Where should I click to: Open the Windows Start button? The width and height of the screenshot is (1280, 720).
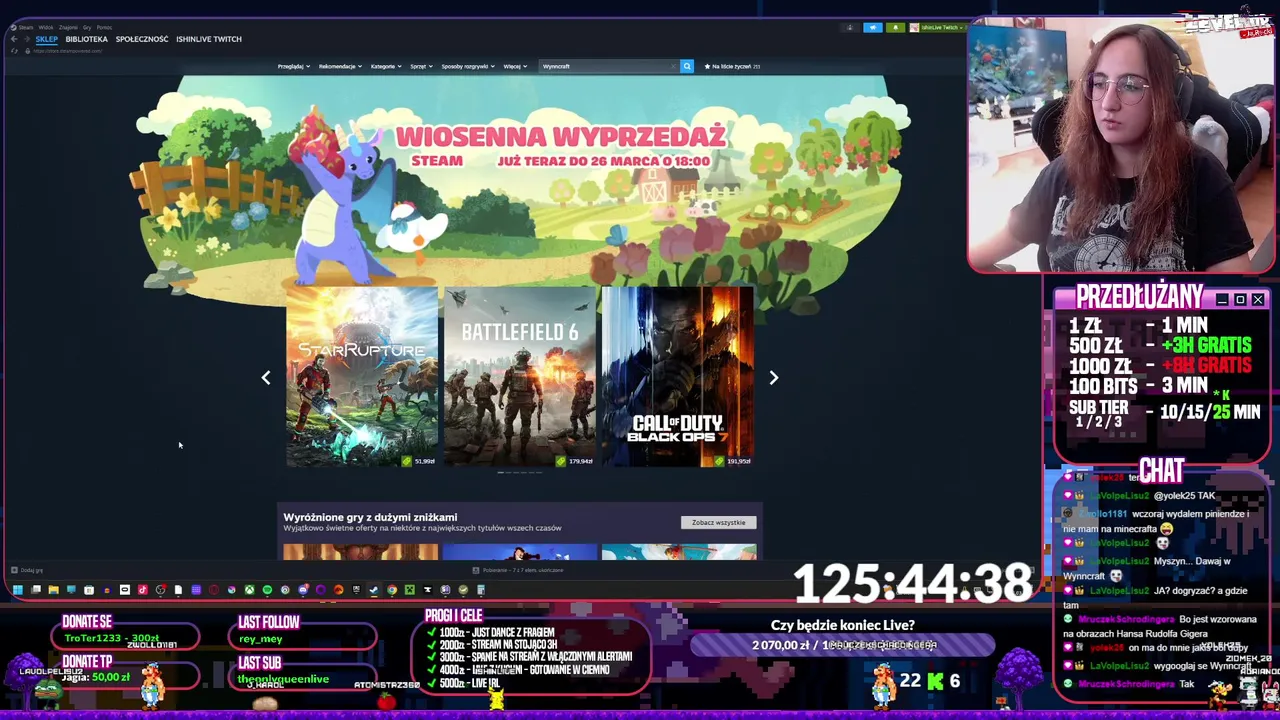point(18,590)
